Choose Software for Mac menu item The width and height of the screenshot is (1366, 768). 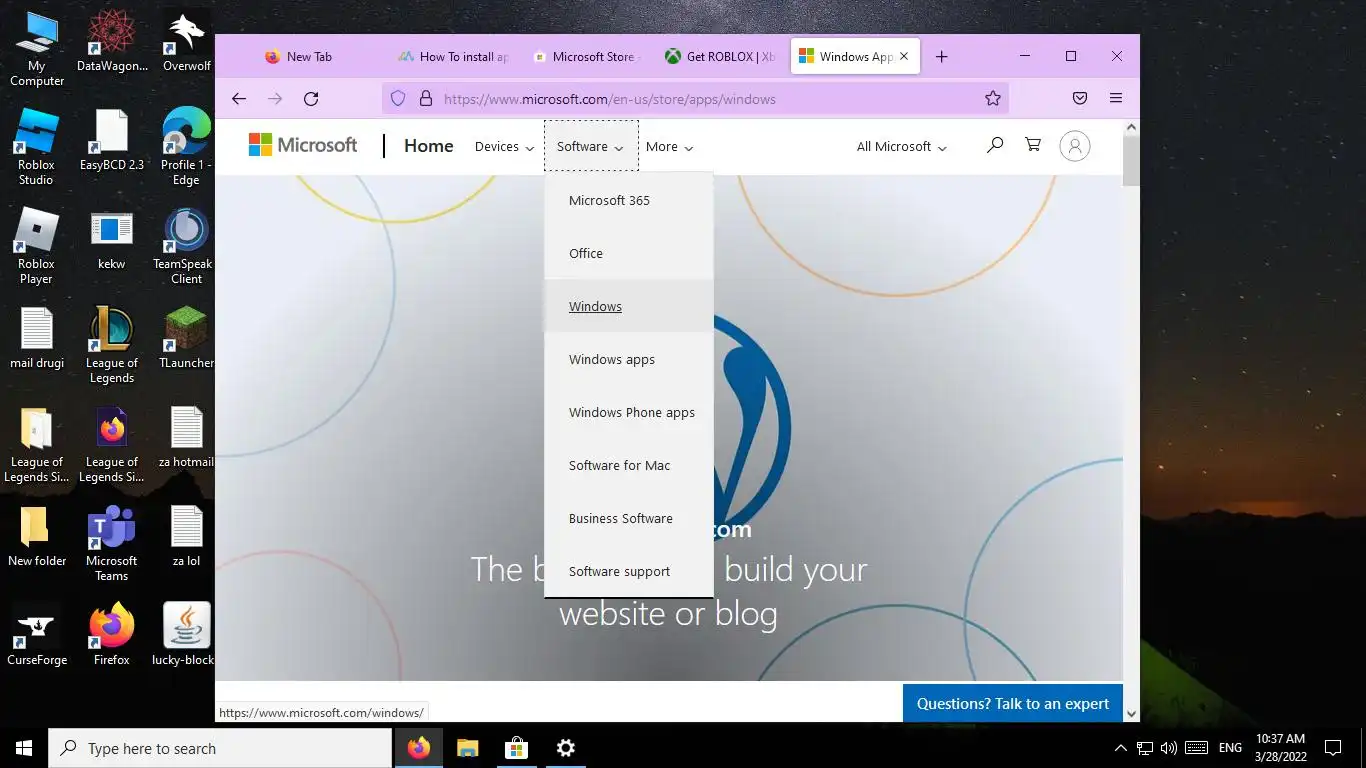[629, 465]
